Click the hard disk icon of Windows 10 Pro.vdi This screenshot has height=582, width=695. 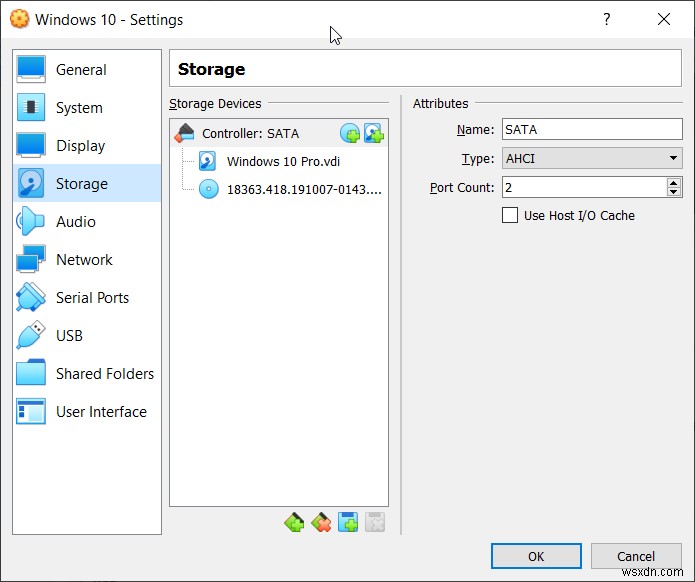(x=207, y=161)
